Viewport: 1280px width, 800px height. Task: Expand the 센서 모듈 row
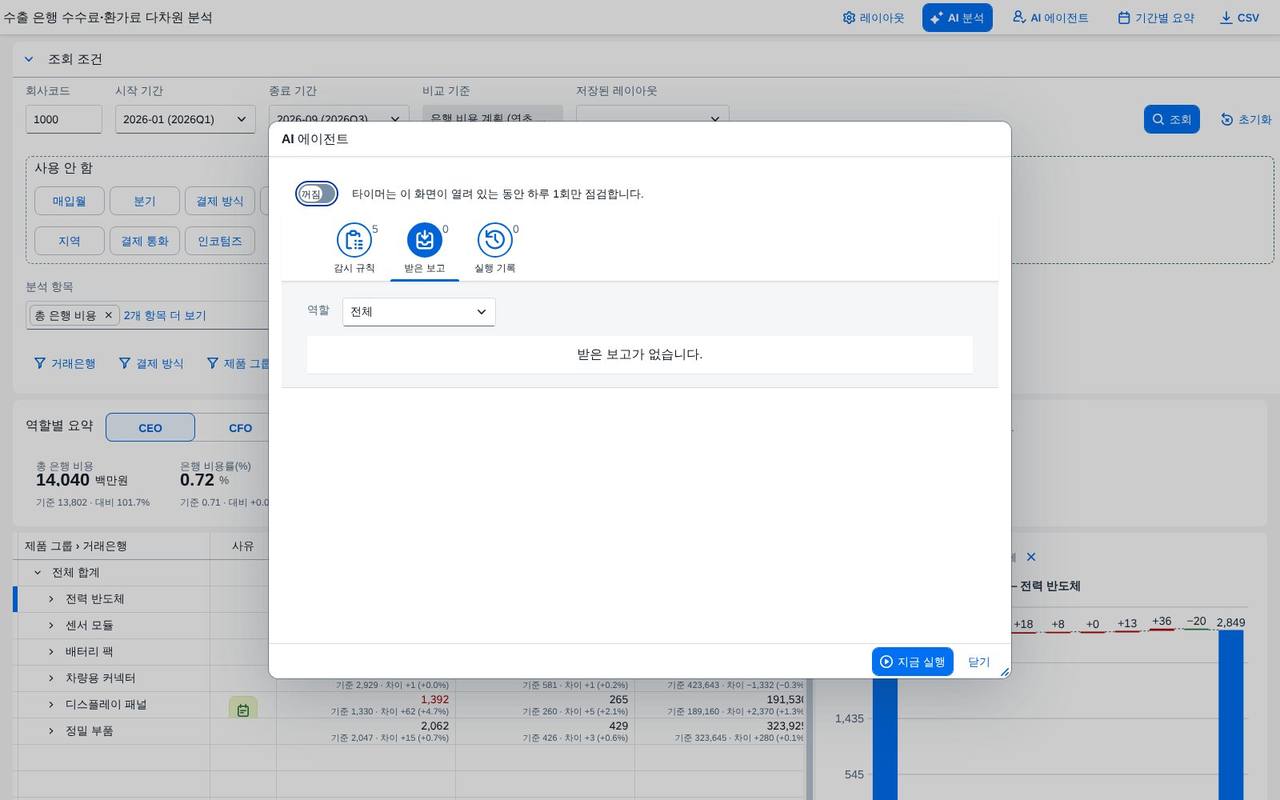click(x=52, y=625)
